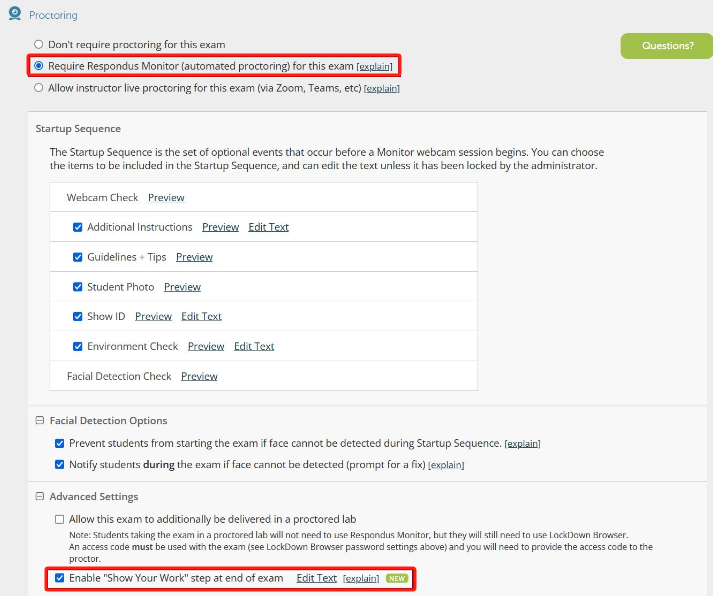
Task: Select Require Respondus Monitor radio button
Action: (x=39, y=66)
